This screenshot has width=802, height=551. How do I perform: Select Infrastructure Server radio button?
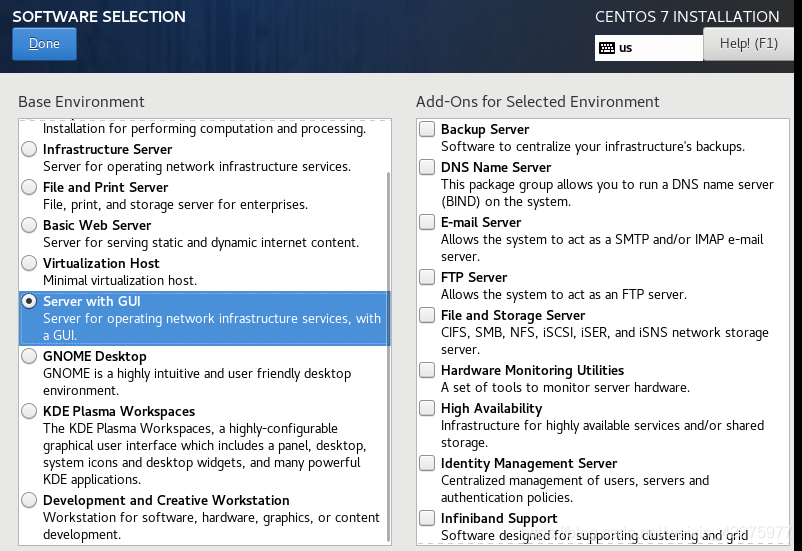[29, 149]
